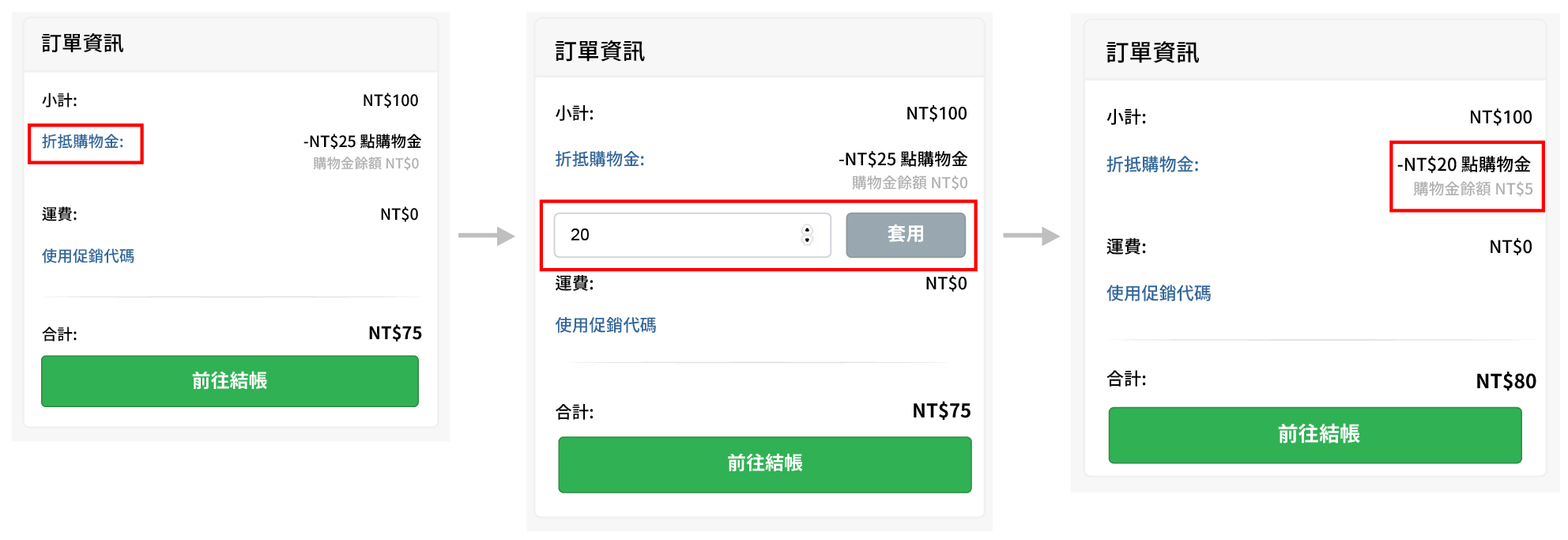This screenshot has width=1568, height=540.
Task: Increase shopping credit with stepper up arrow
Action: [x=807, y=229]
